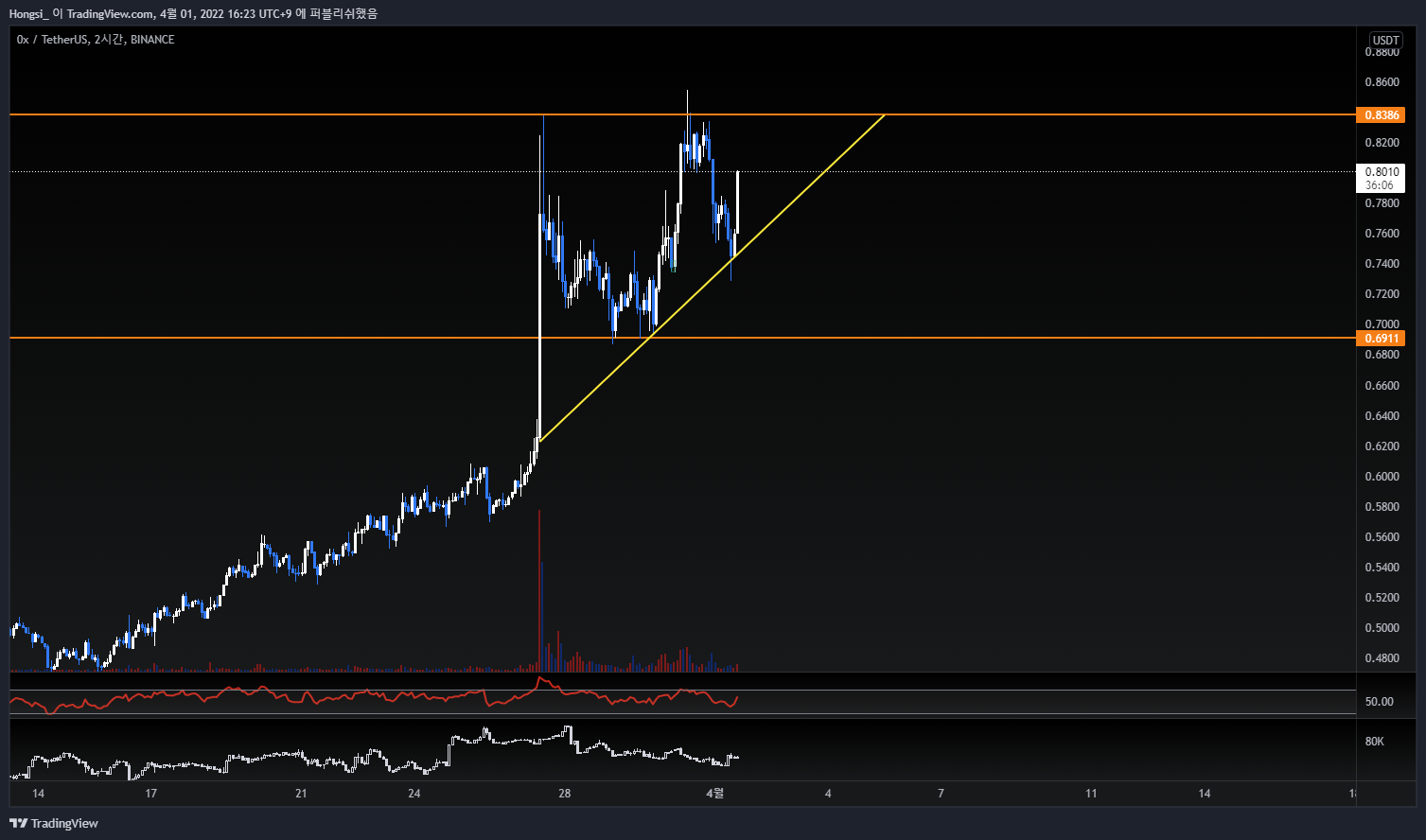This screenshot has width=1426, height=840.
Task: Click the 0.6000 price axis label
Action: coord(1382,477)
